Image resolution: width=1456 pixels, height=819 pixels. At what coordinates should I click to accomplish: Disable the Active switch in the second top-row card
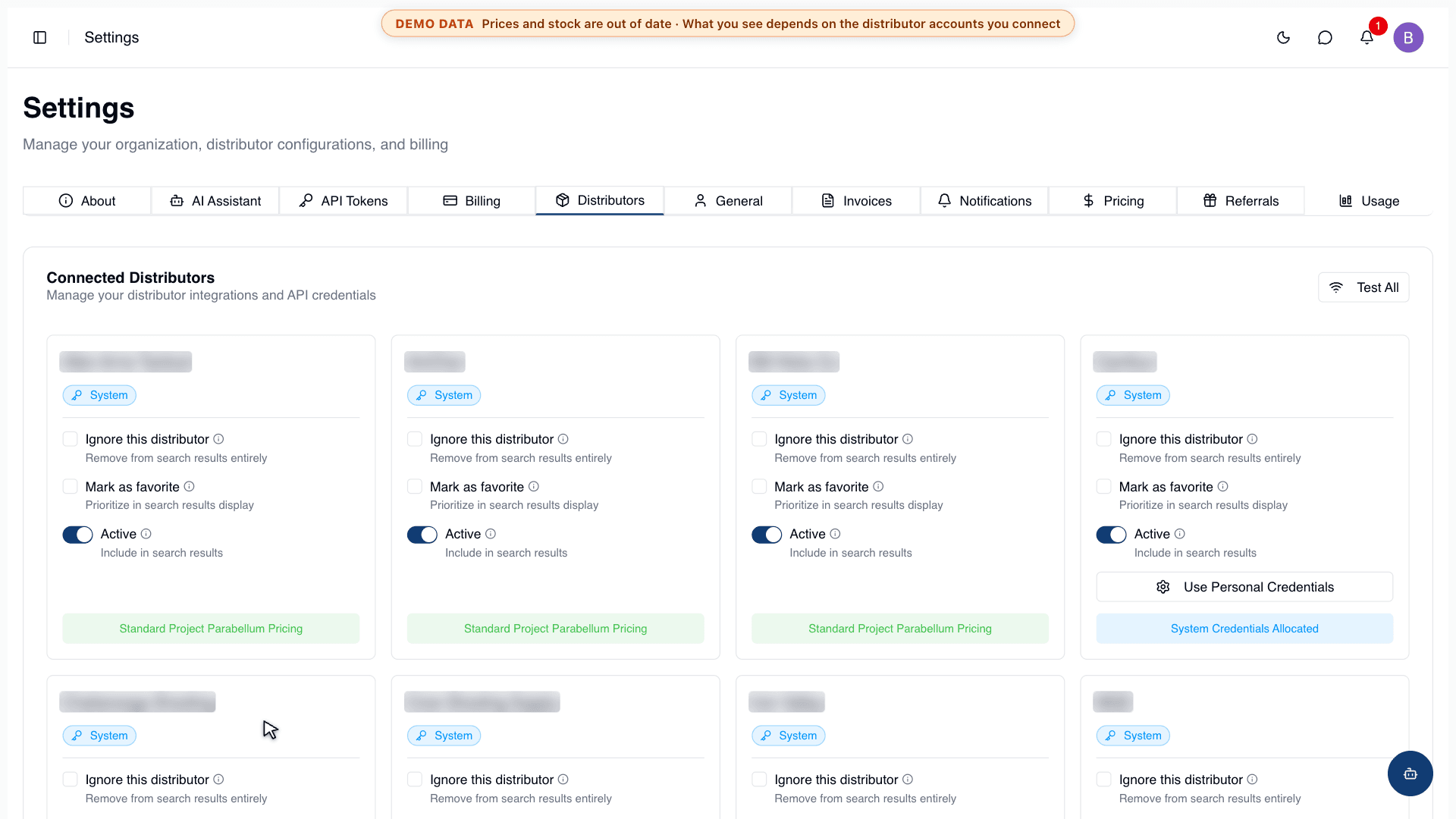422,535
